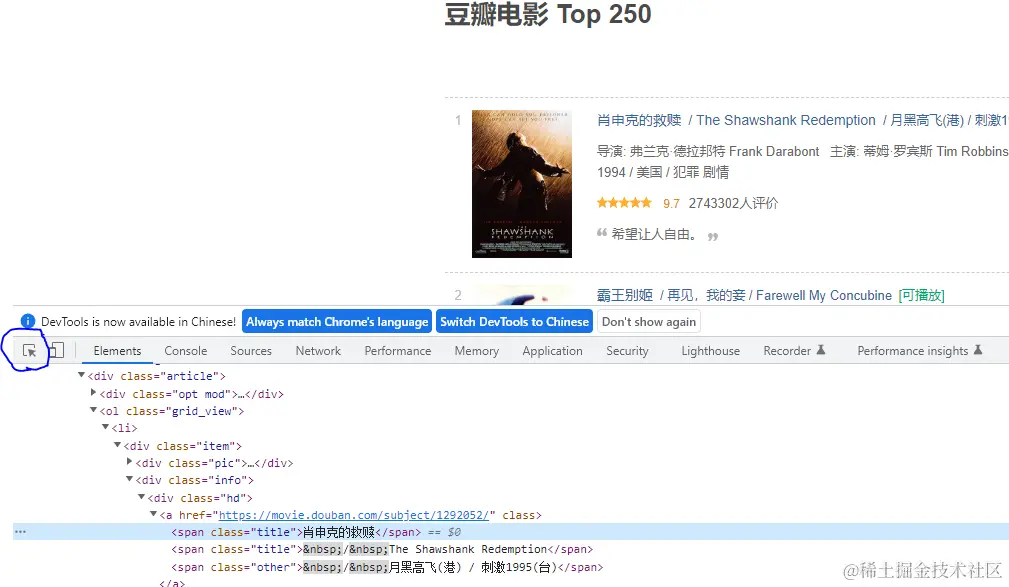Click the Shawshank Redemption poster thumbnail

[522, 184]
